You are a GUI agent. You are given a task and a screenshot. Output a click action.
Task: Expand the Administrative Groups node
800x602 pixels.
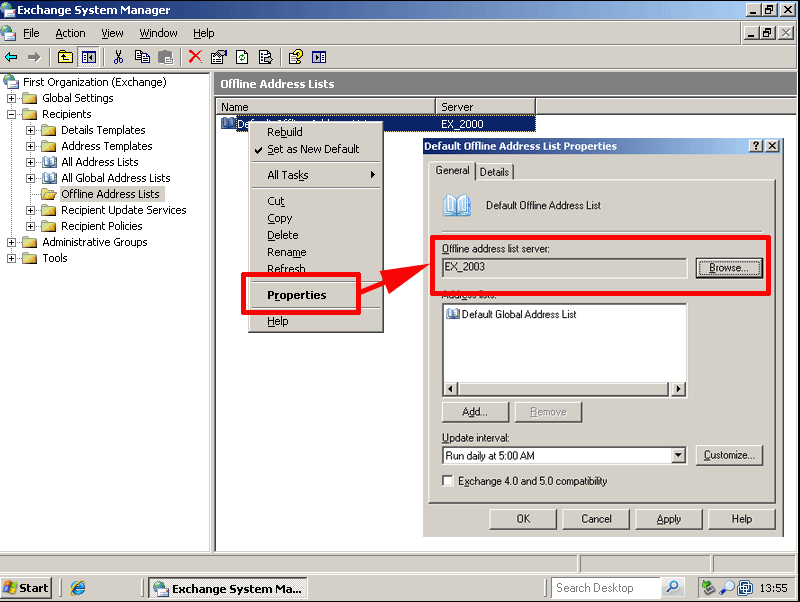[x=11, y=242]
